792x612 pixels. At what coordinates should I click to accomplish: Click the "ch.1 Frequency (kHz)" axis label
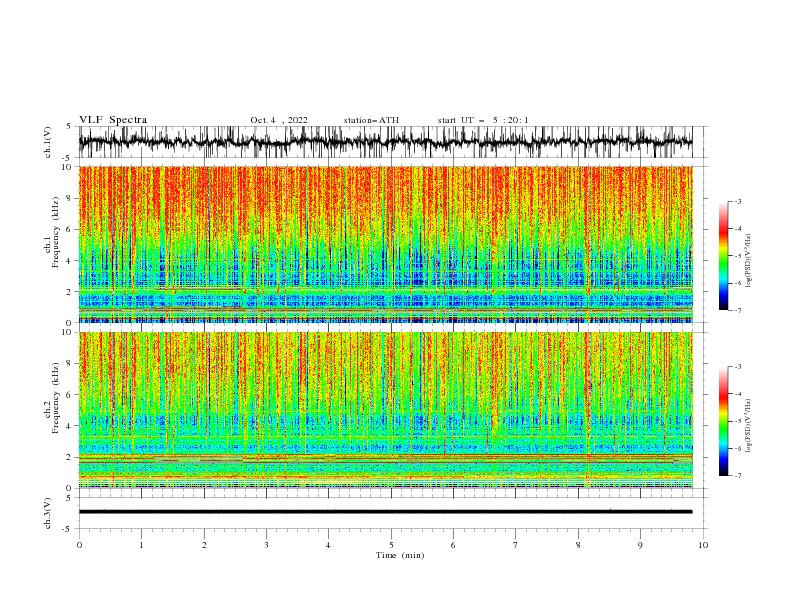pos(53,231)
